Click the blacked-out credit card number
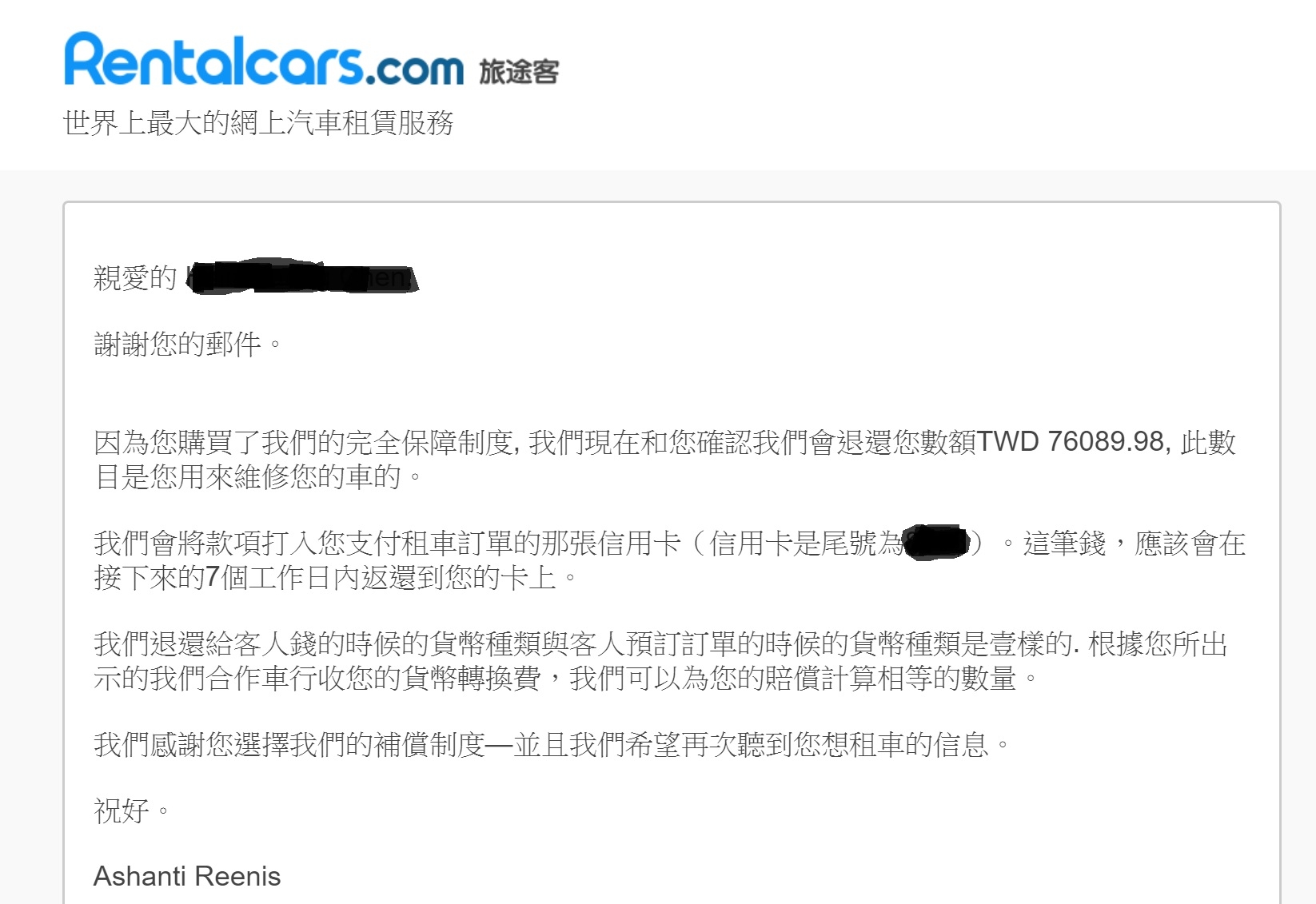The width and height of the screenshot is (1316, 904). pos(936,543)
